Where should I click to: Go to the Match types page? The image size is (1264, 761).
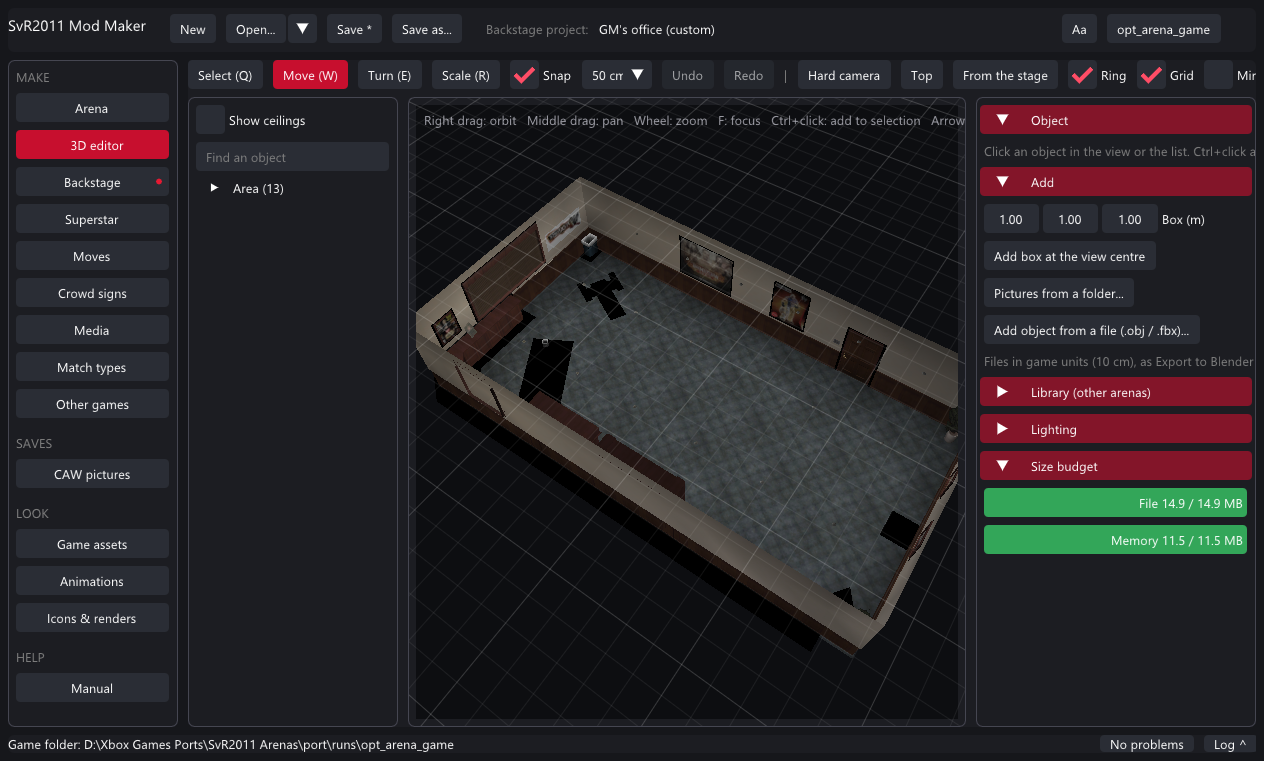coord(92,367)
